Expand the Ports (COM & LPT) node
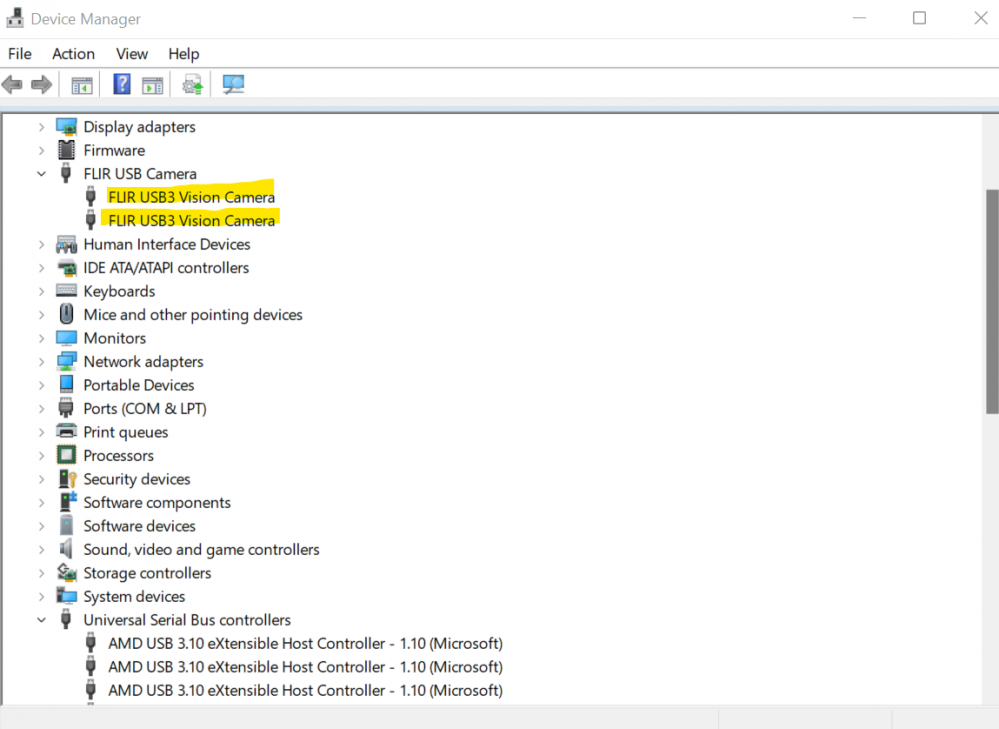999x729 pixels. pyautogui.click(x=41, y=409)
